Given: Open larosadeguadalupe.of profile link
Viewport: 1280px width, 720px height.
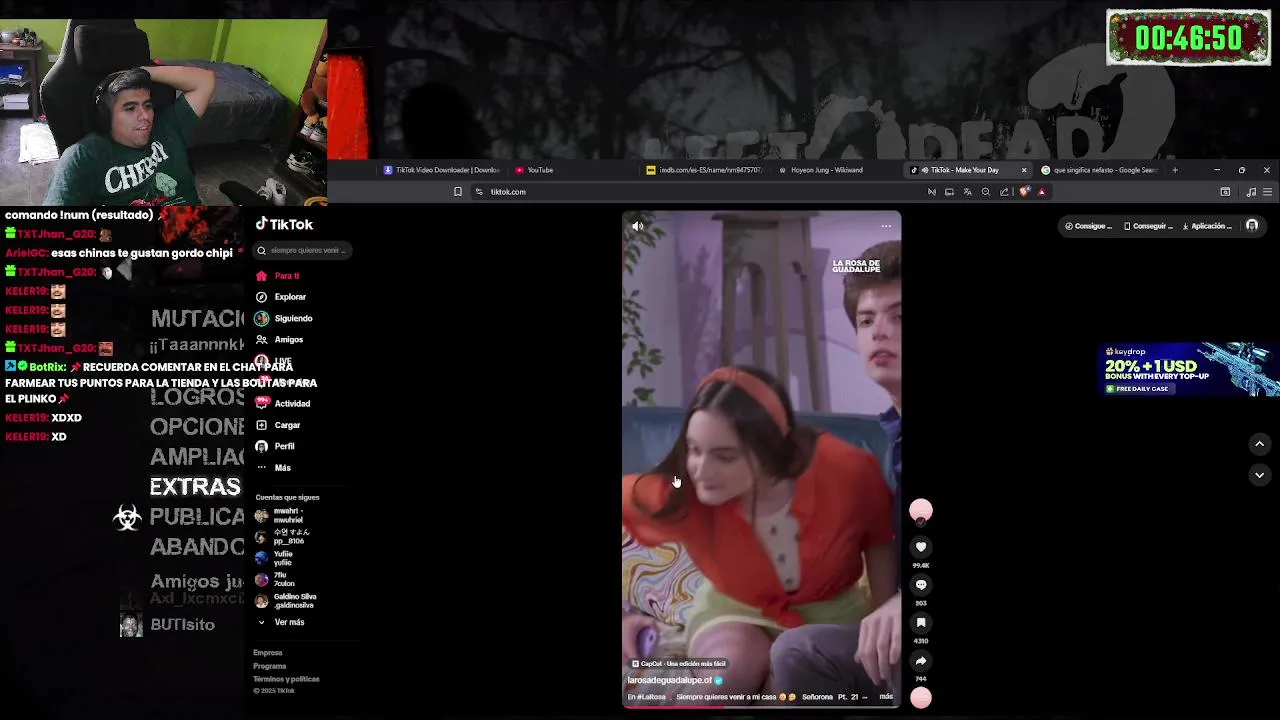Looking at the screenshot, I should click(669, 680).
